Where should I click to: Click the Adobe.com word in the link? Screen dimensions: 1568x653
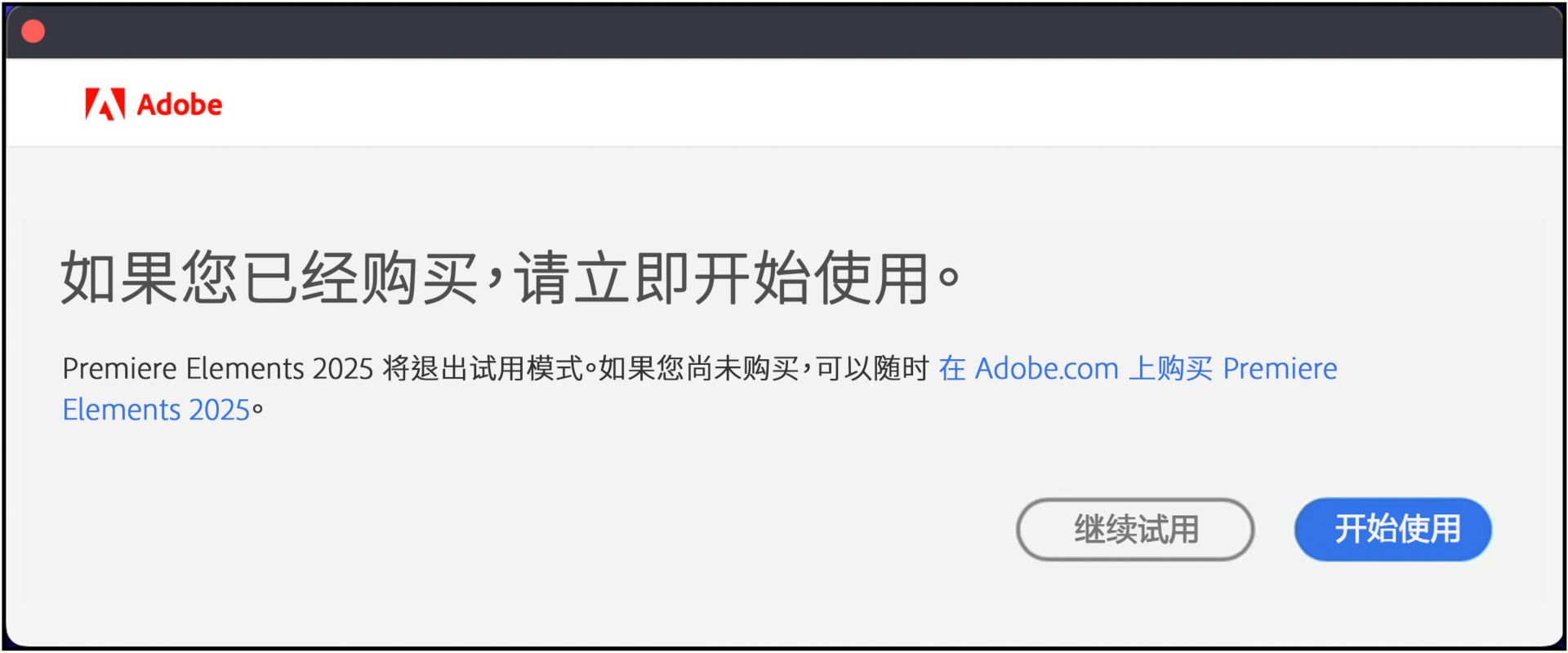click(x=1047, y=369)
